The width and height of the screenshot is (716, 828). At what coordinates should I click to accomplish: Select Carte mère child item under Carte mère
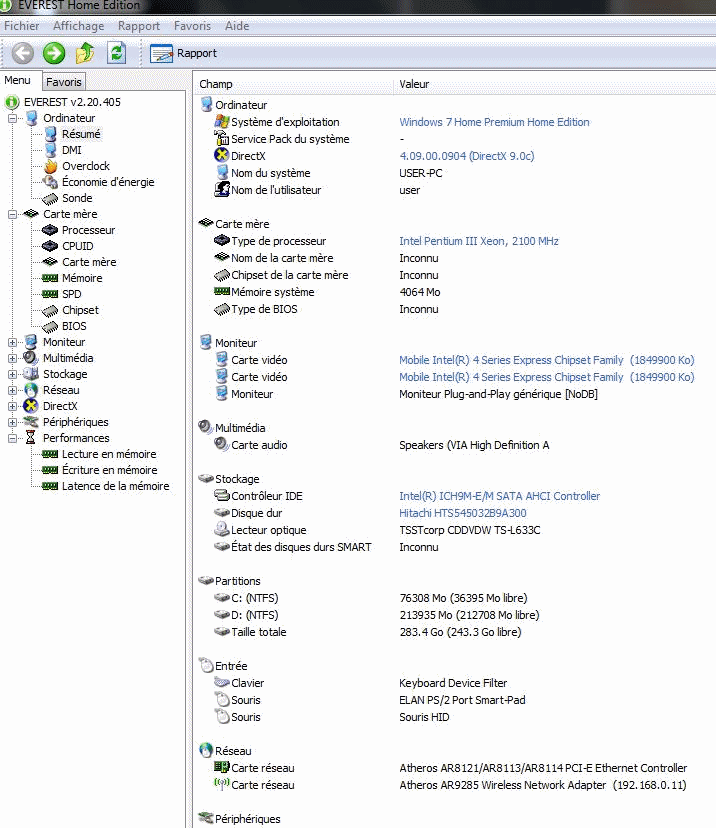click(89, 262)
